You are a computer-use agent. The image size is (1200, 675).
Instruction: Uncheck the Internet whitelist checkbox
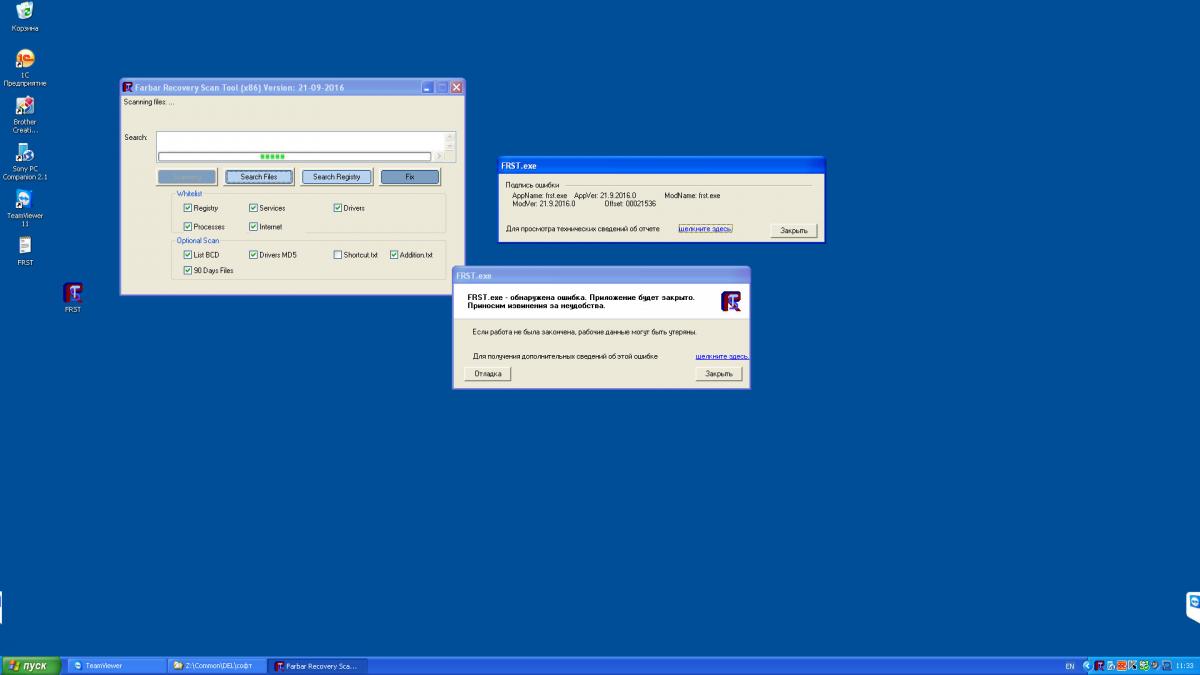click(x=253, y=227)
